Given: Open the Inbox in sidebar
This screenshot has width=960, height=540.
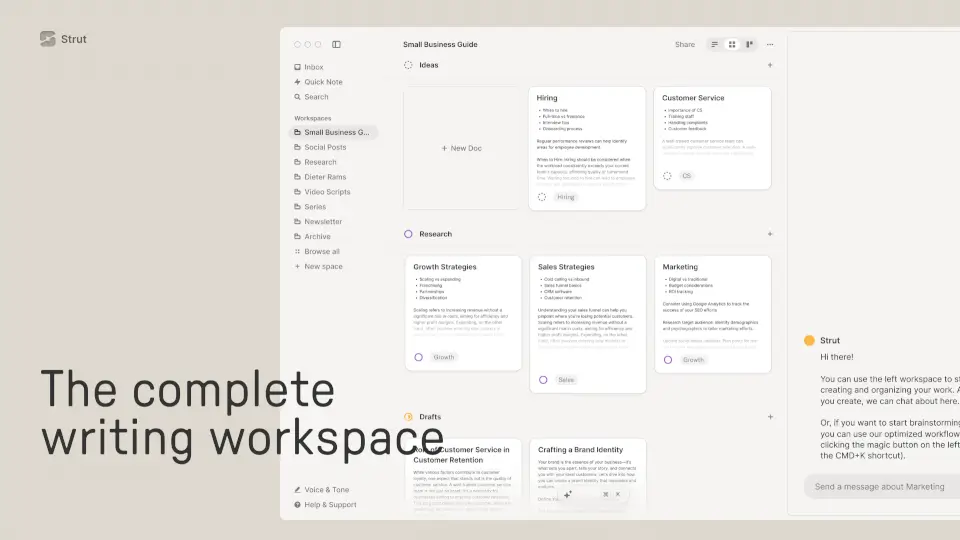Looking at the screenshot, I should 313,67.
